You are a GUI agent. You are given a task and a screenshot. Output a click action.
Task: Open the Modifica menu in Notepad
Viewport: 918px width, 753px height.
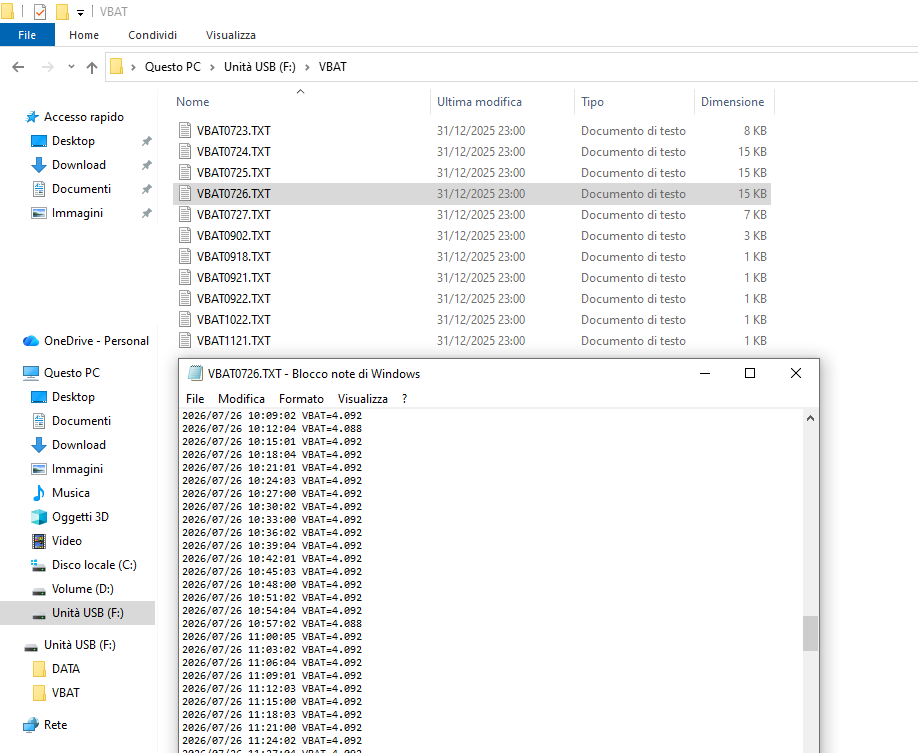(x=241, y=399)
